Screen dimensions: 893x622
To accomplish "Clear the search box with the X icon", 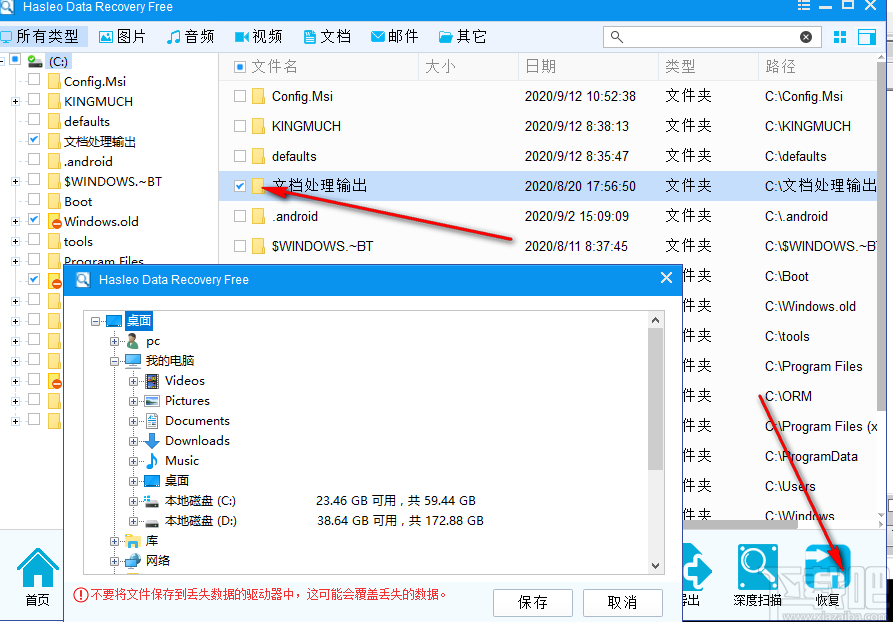I will [806, 37].
